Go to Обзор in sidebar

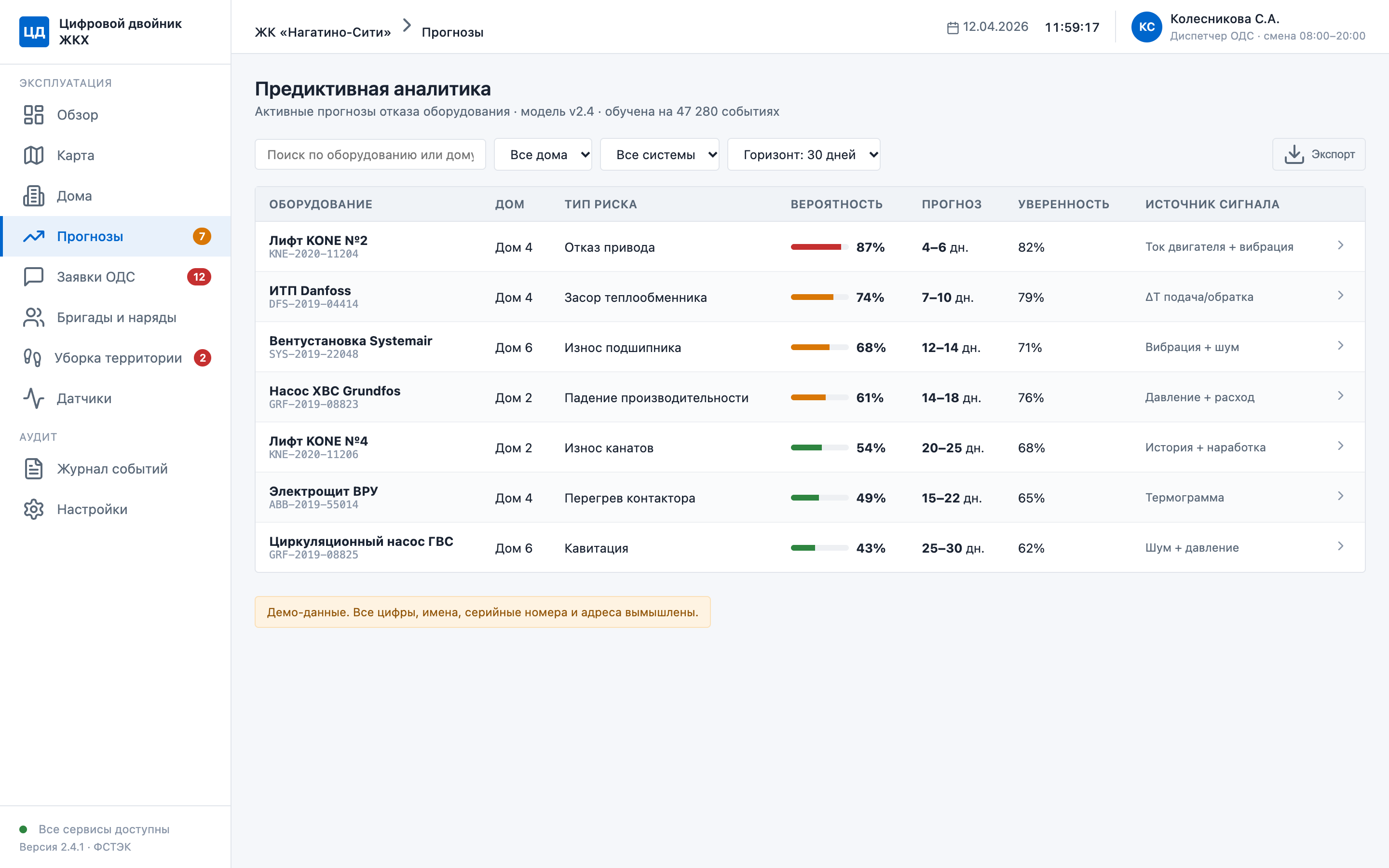click(x=115, y=115)
